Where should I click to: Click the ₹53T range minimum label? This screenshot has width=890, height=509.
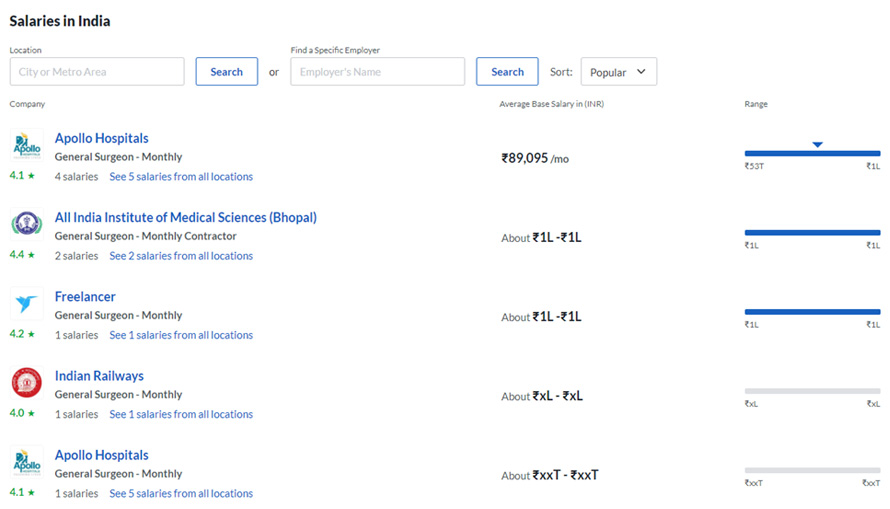click(754, 166)
